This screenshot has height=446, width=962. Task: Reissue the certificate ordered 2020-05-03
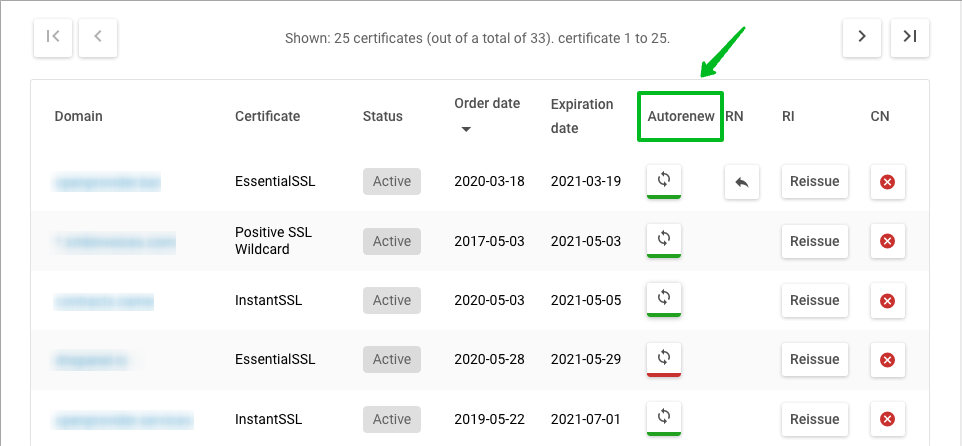coord(814,300)
